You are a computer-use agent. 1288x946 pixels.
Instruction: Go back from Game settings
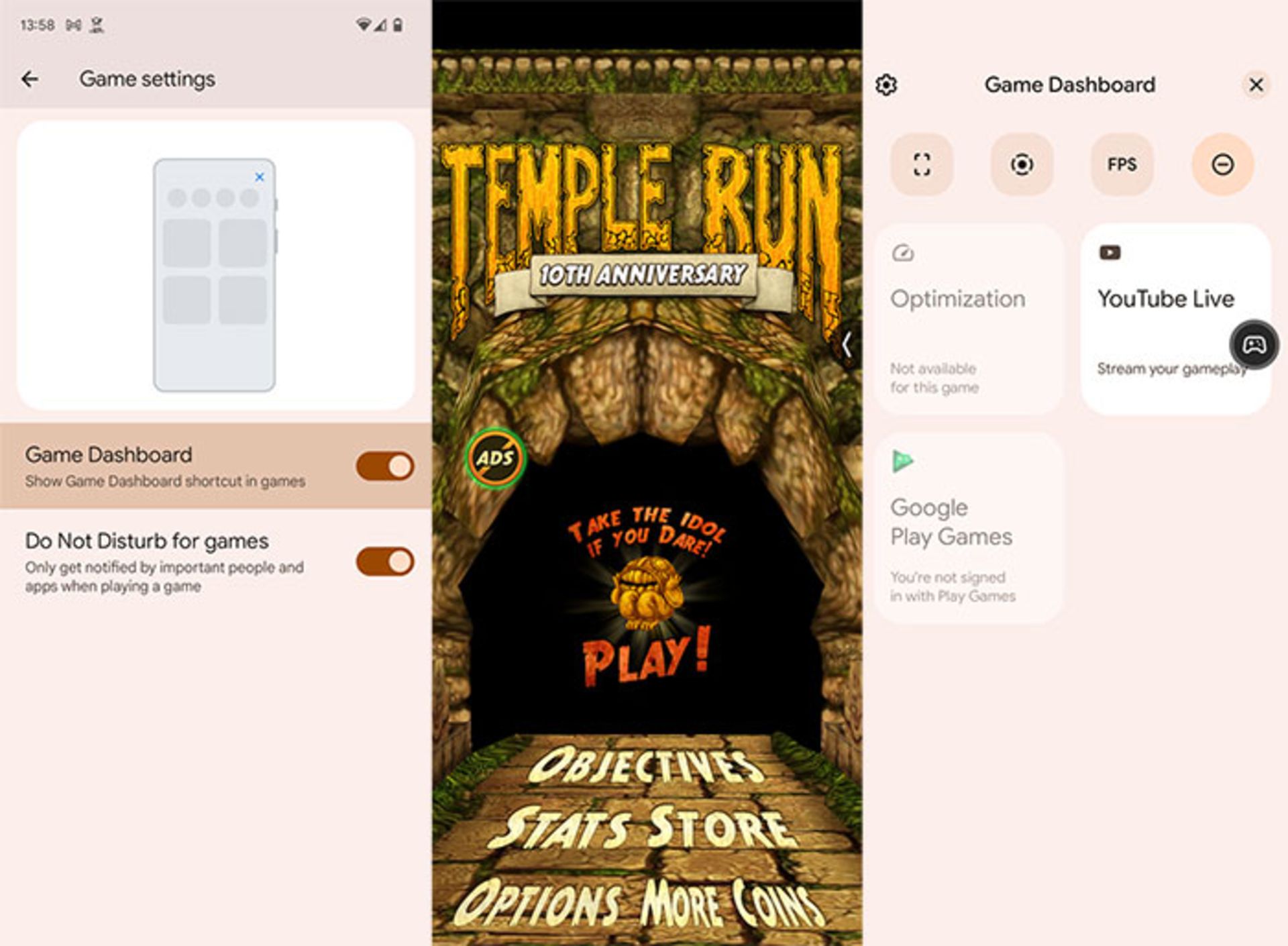pos(30,79)
